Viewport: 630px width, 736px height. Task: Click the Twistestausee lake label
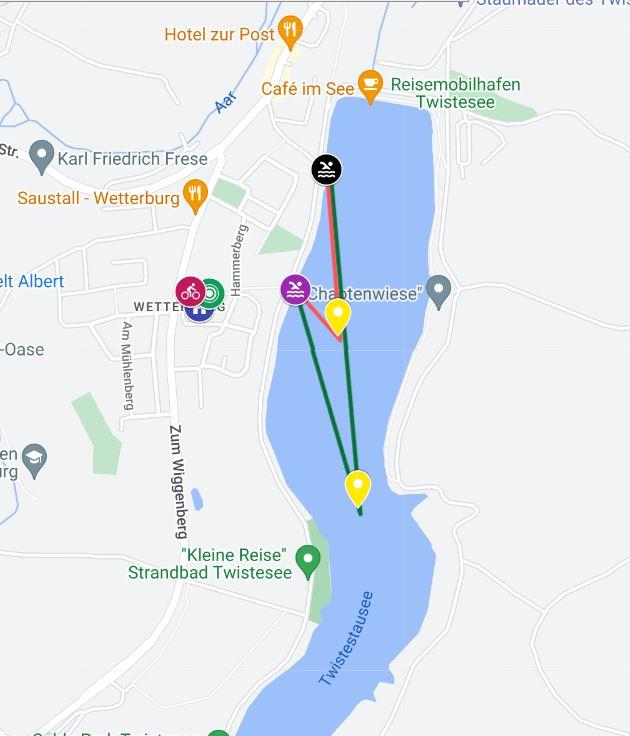[x=346, y=638]
